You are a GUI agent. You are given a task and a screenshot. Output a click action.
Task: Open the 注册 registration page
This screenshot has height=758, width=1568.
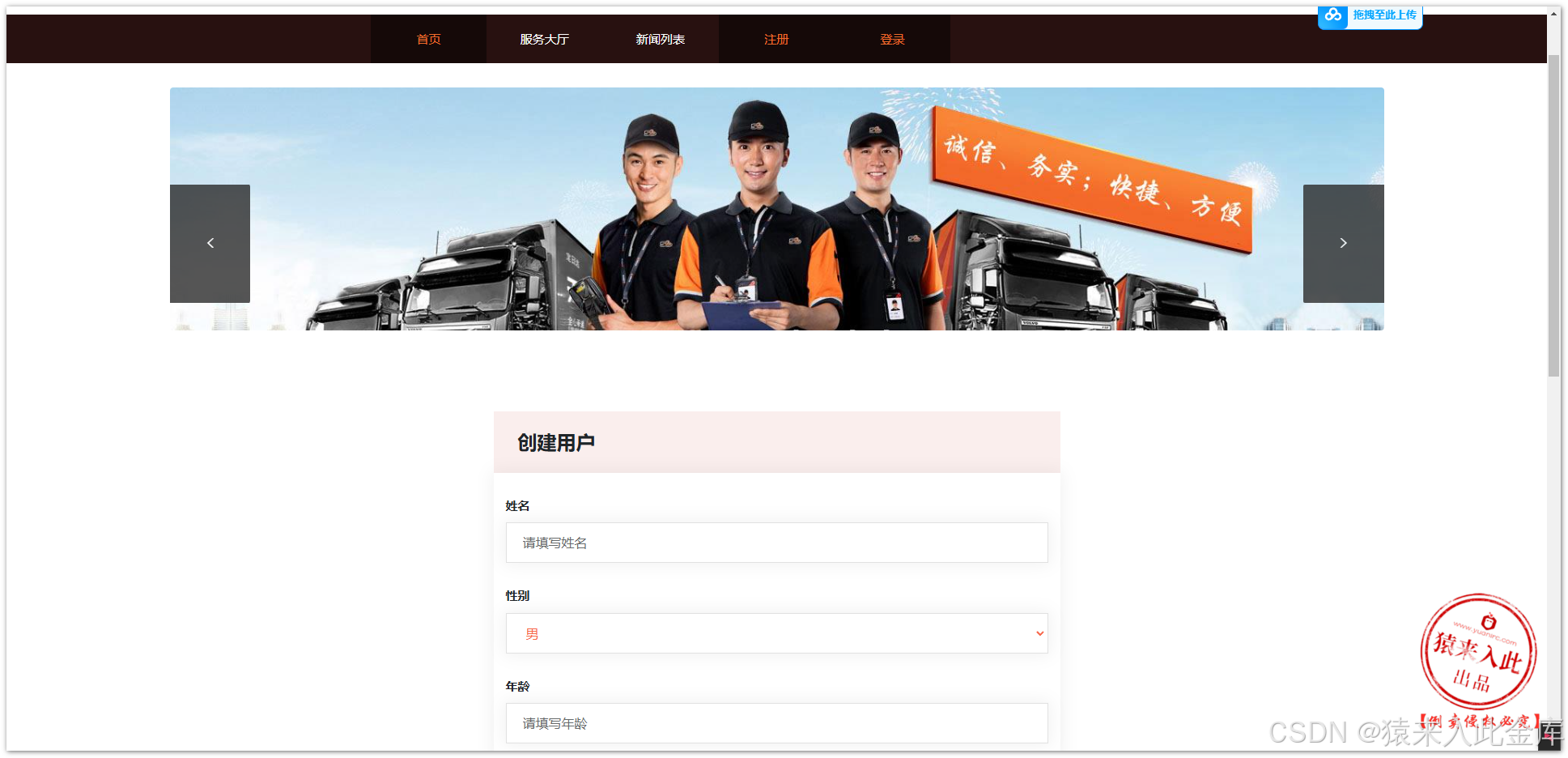pyautogui.click(x=776, y=39)
